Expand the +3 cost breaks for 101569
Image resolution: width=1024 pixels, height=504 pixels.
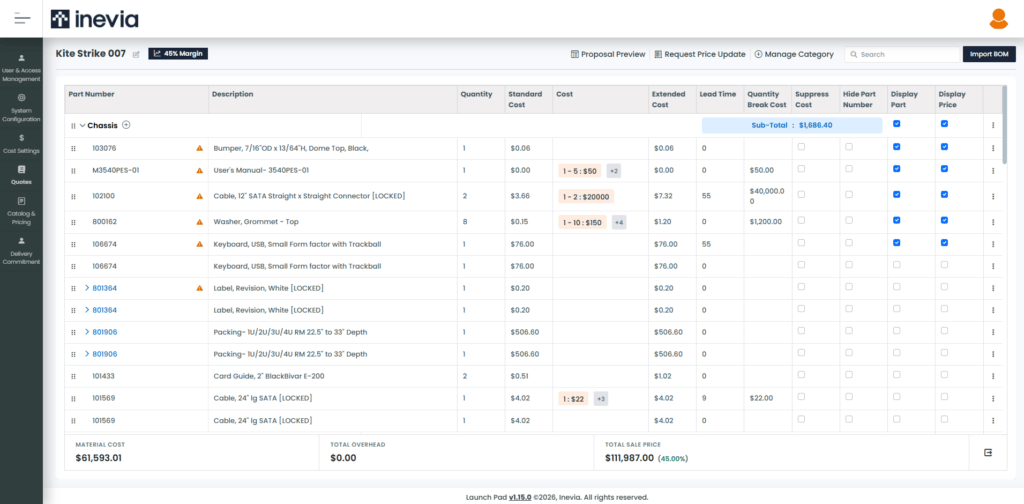click(601, 398)
